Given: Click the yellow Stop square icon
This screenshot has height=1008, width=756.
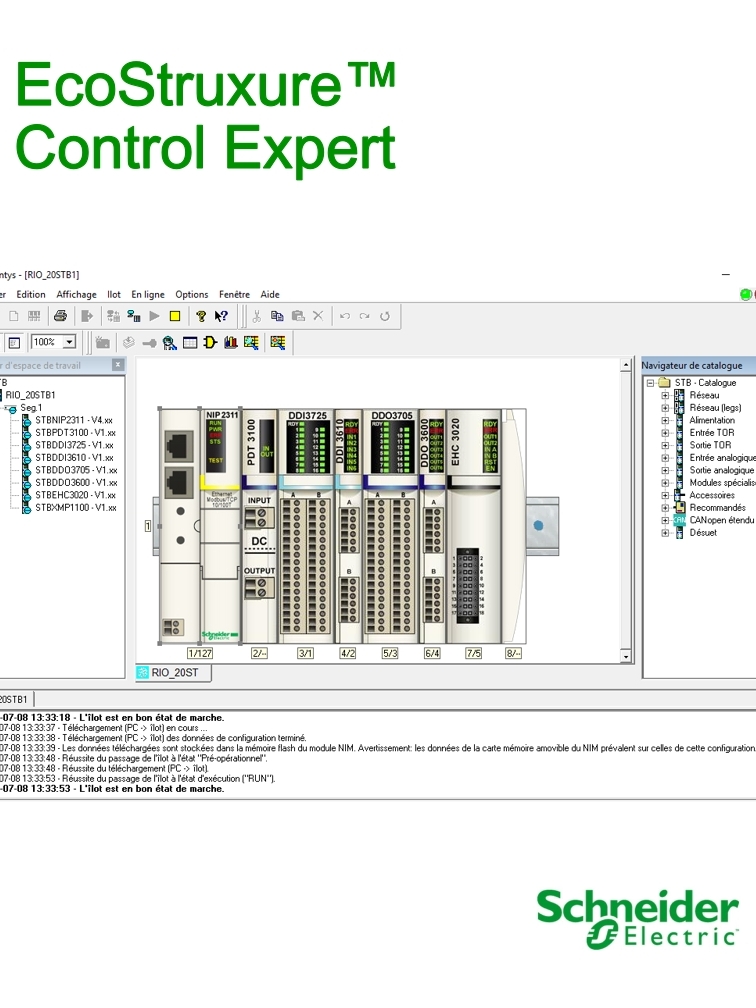Looking at the screenshot, I should click(175, 316).
